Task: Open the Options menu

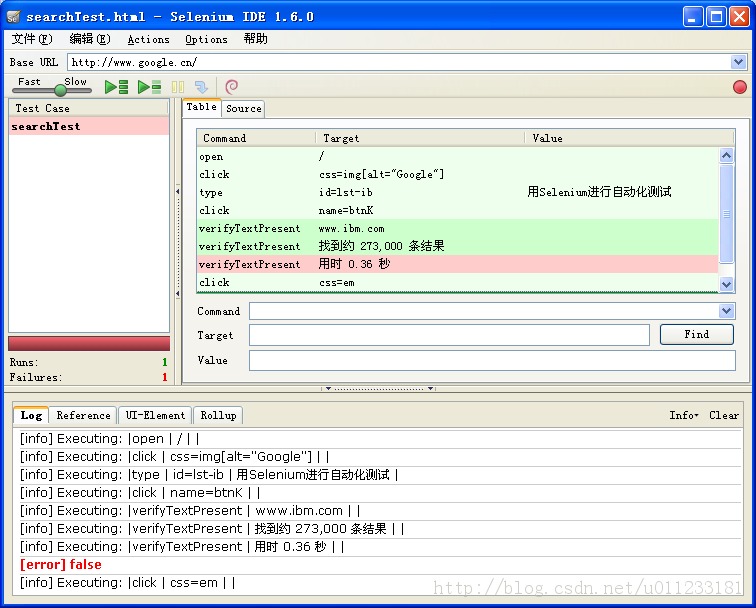Action: [206, 39]
